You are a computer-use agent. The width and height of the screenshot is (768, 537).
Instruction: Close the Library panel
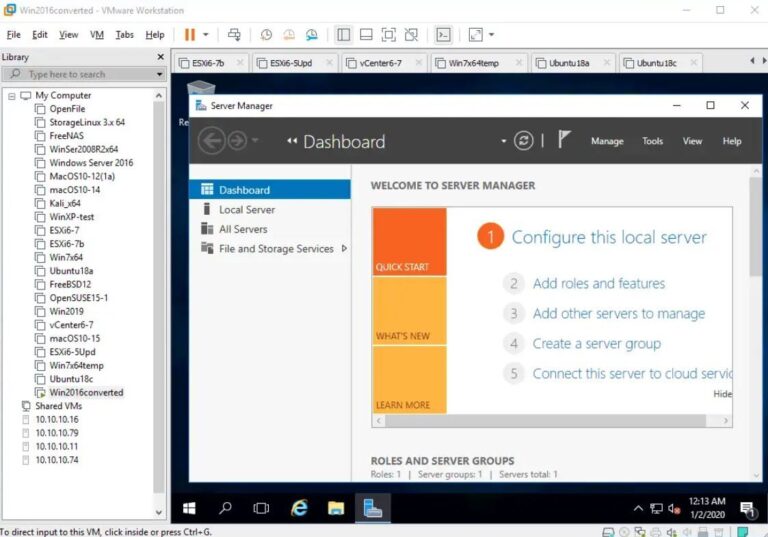tap(160, 57)
